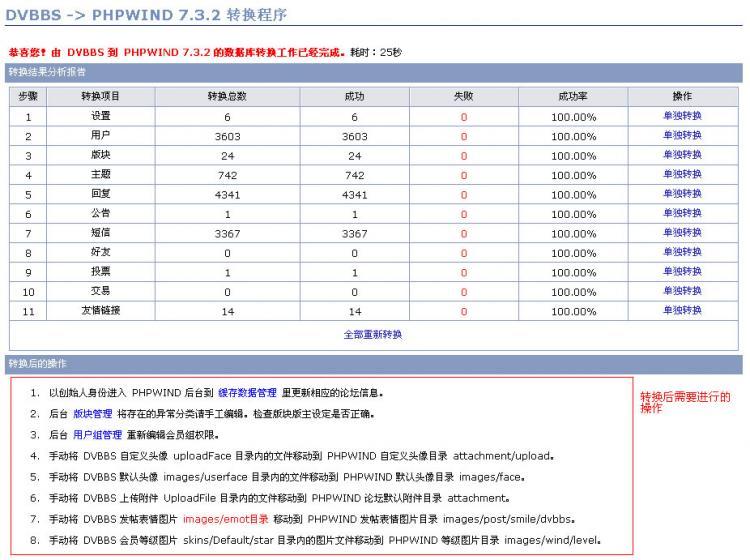Click 100.00% rate in the 投票 row
This screenshot has width=750, height=560.
(574, 273)
